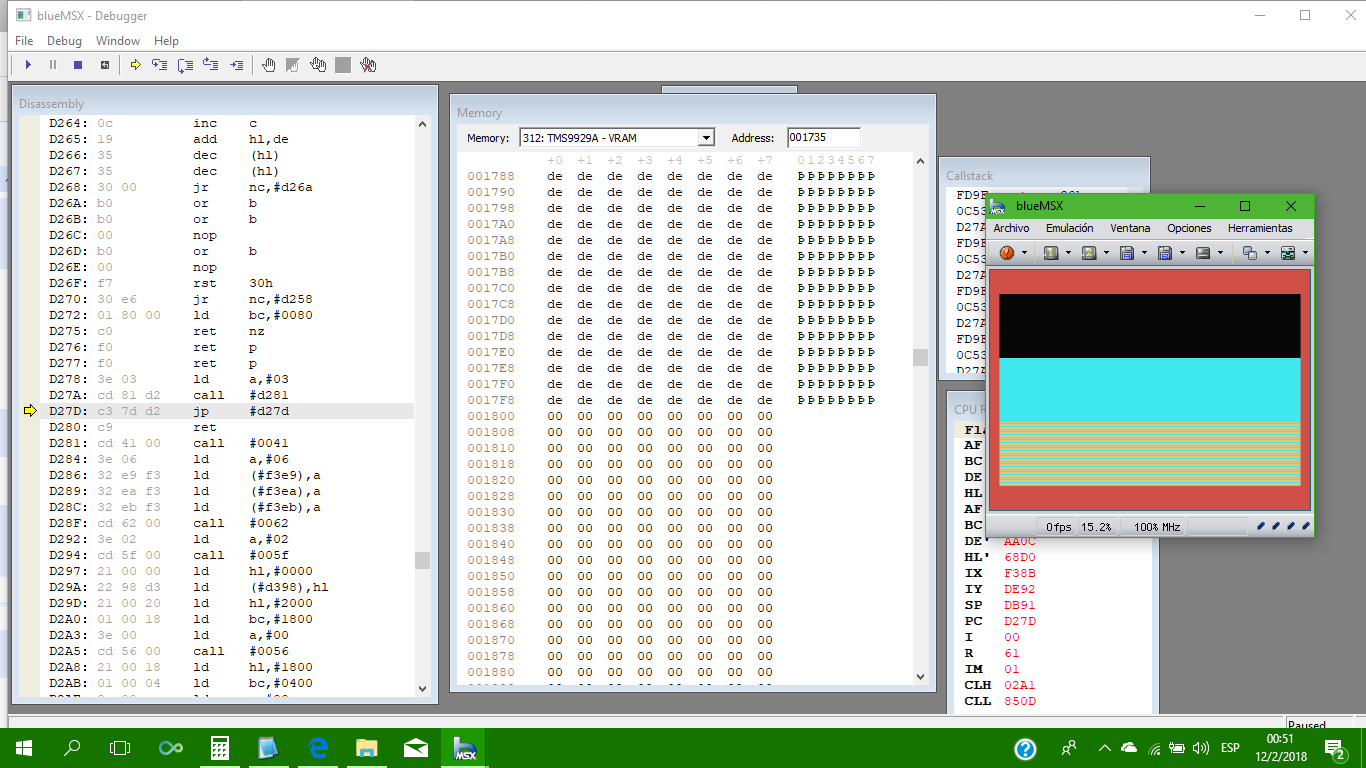Screen dimensions: 1366x768
Task: Expand the cassette icon dropdown arrow
Action: [x=1221, y=252]
